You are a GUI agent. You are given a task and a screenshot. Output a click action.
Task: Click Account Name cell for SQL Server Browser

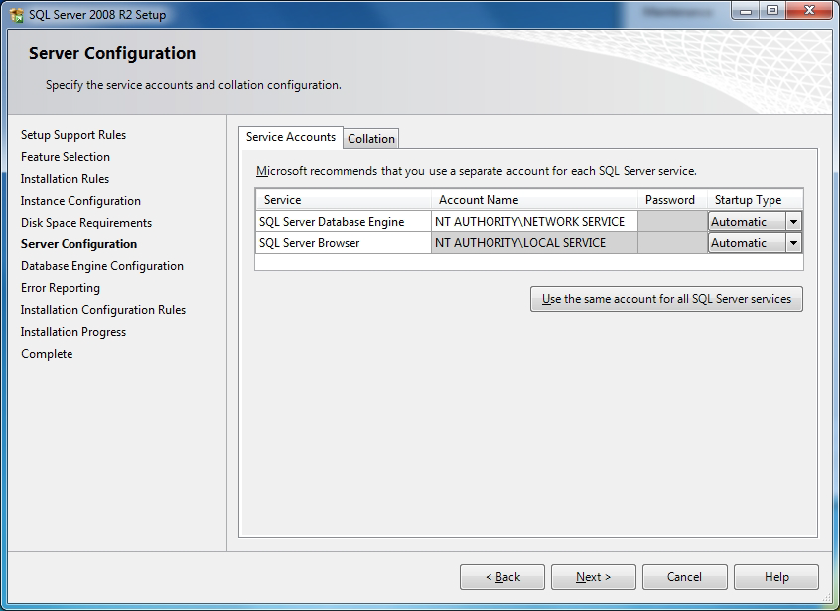pyautogui.click(x=534, y=243)
